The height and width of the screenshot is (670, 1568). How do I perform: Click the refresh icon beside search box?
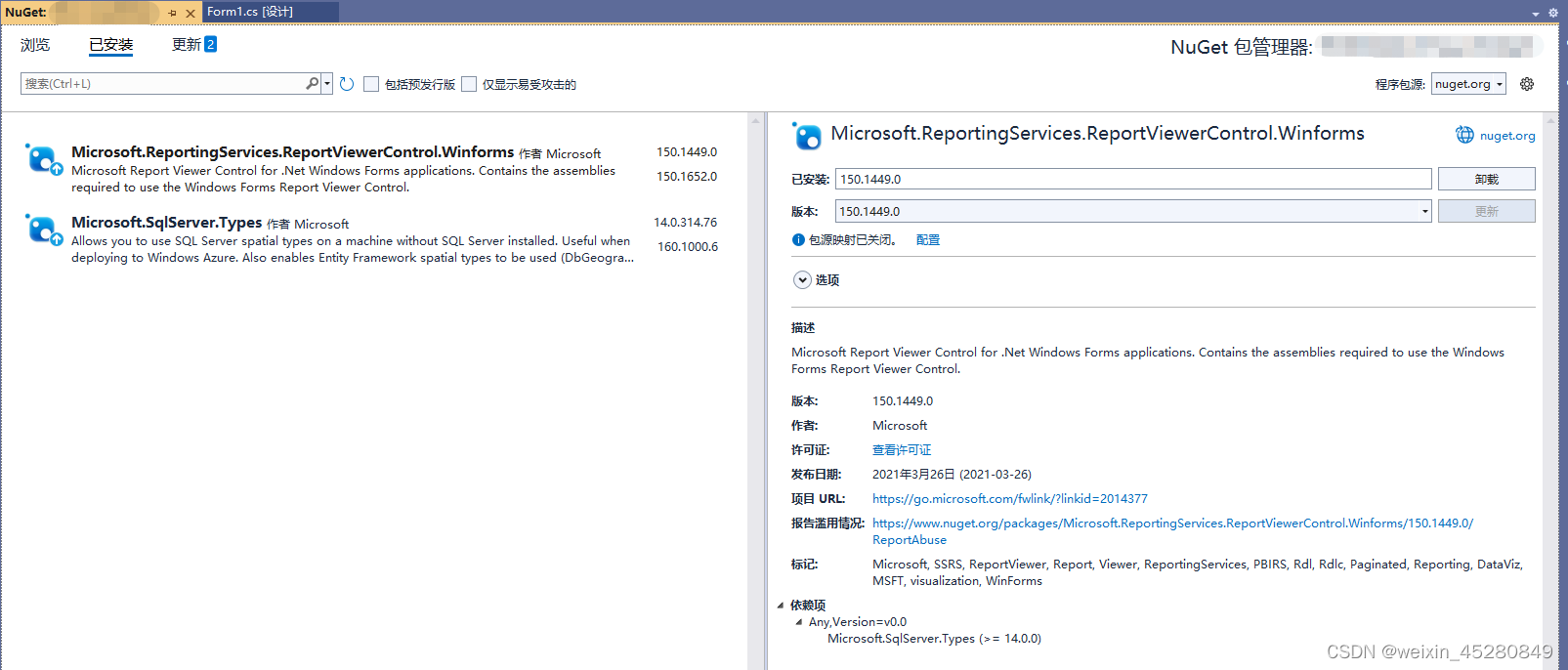pyautogui.click(x=347, y=84)
